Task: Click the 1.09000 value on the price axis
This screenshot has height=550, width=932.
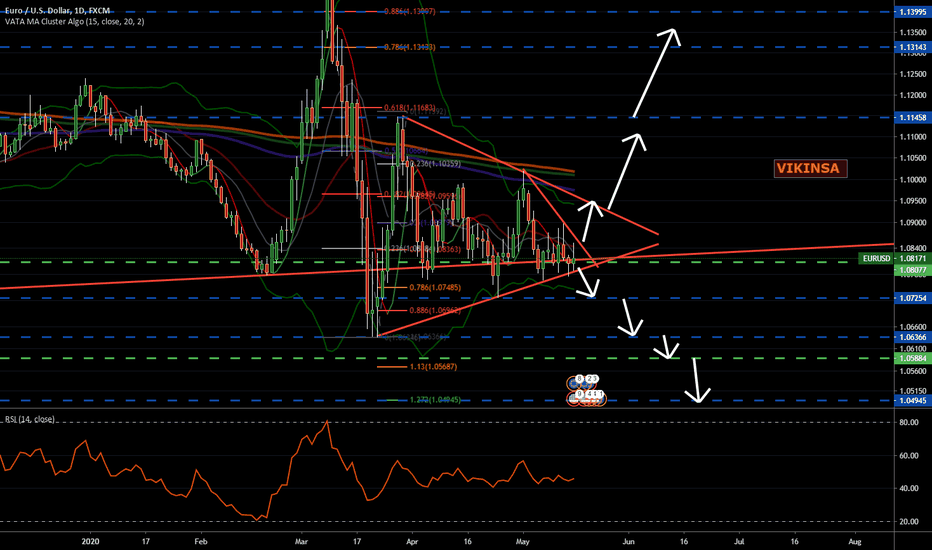Action: pos(912,223)
